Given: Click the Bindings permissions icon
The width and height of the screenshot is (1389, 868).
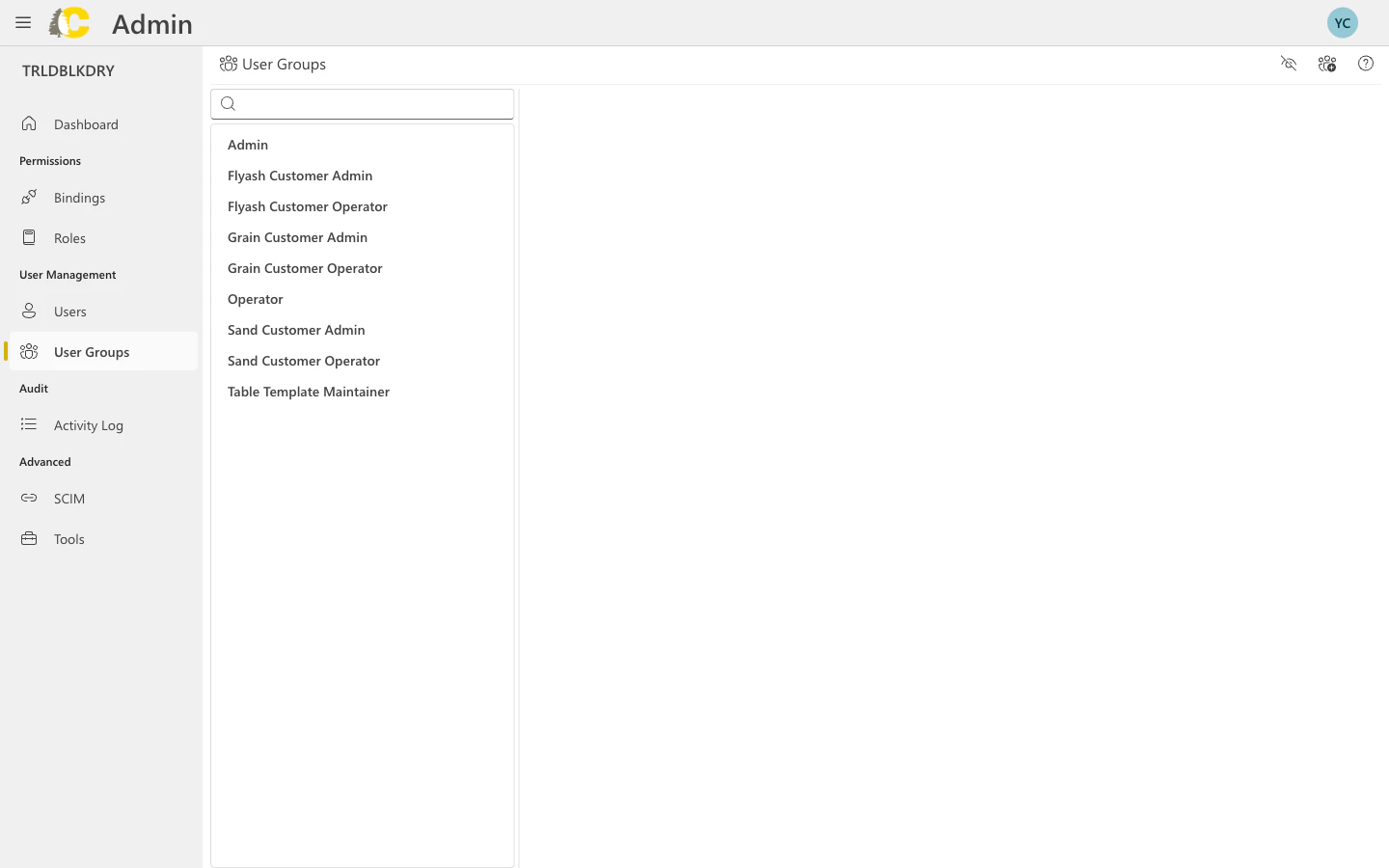Looking at the screenshot, I should coord(29,197).
